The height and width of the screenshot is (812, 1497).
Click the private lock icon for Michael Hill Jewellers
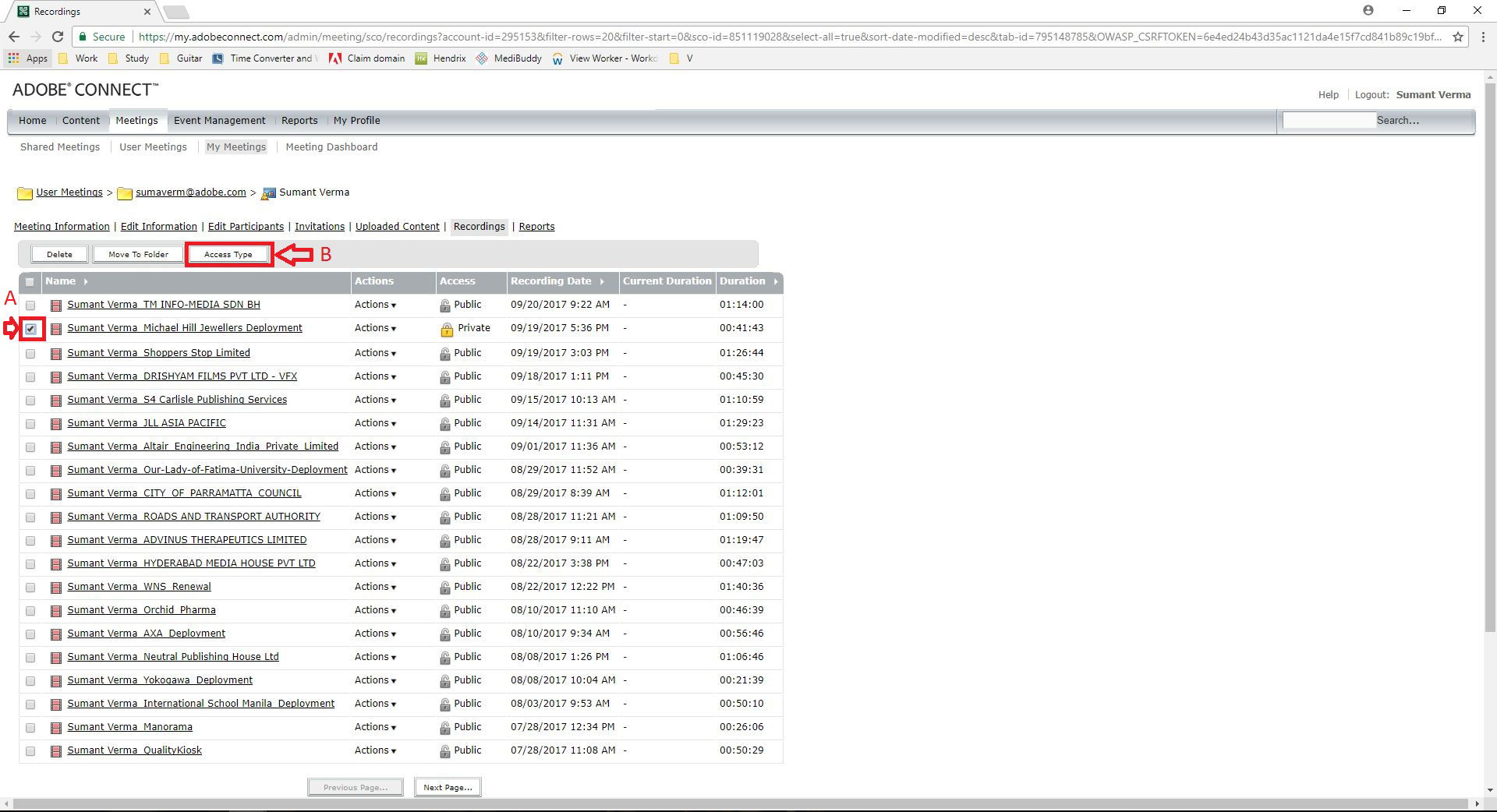tap(447, 329)
